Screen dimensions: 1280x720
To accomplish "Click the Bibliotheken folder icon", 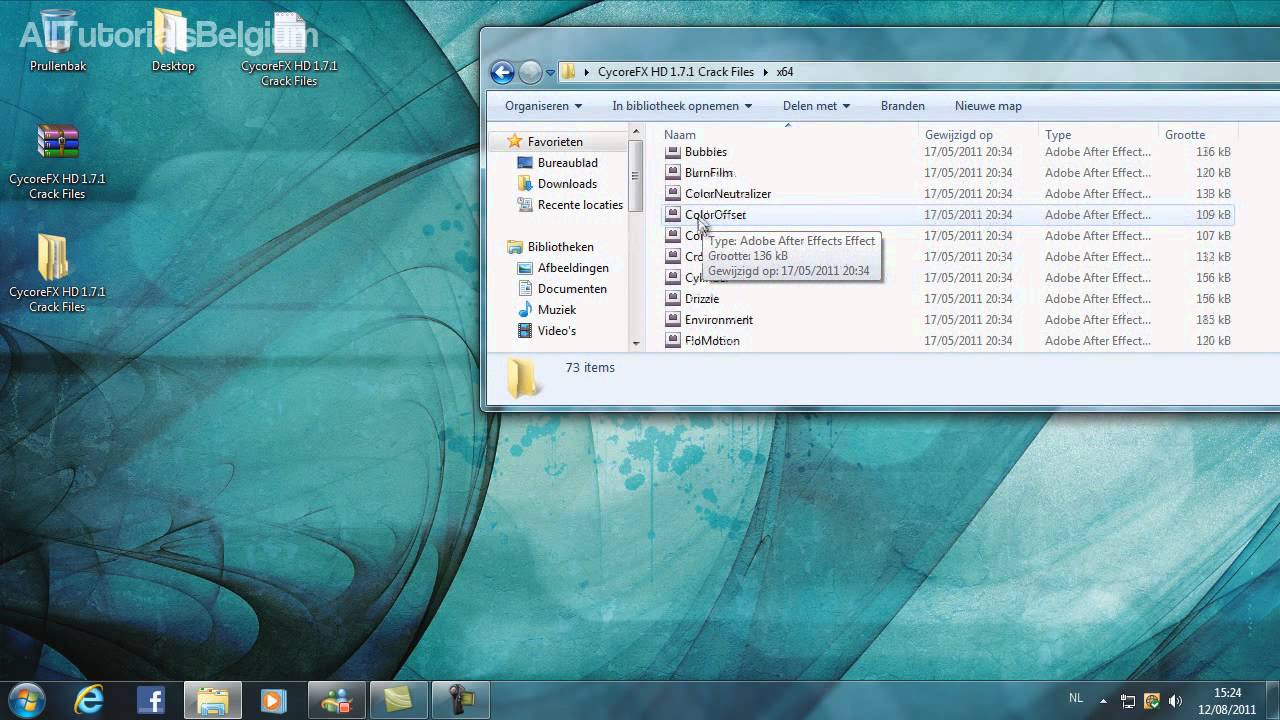I will pos(515,247).
